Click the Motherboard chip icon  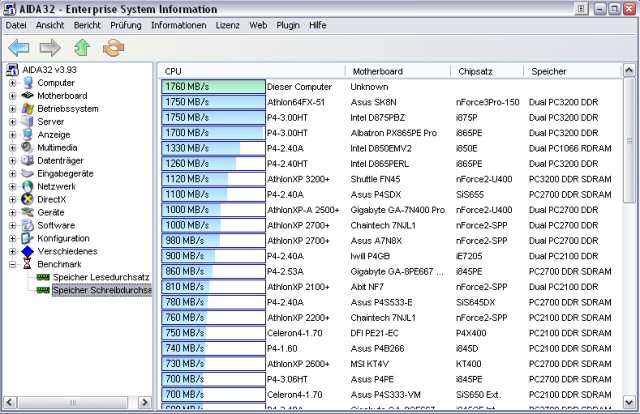(28, 96)
